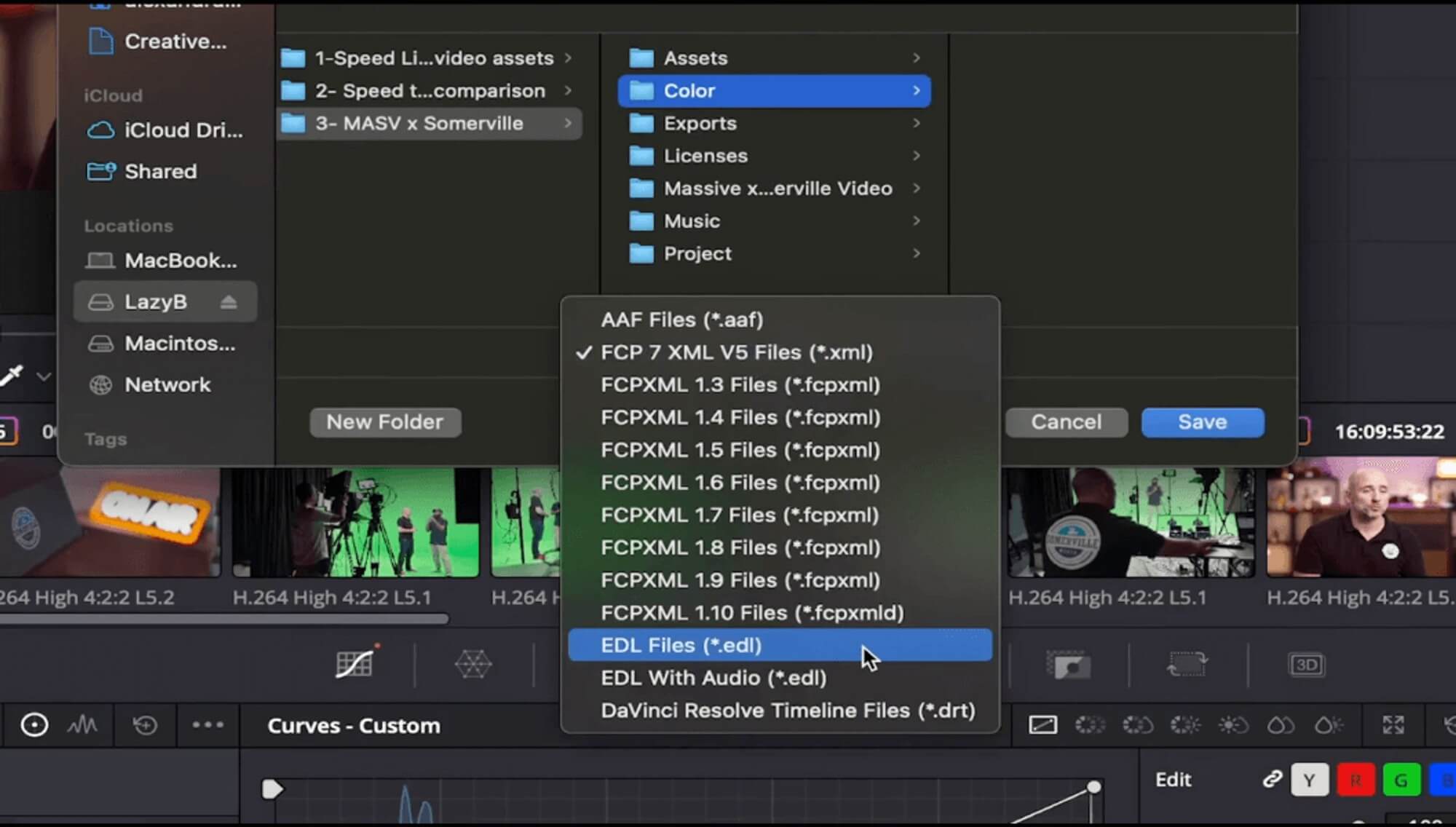
Task: Open the 3- MASV x Somerville folder
Action: coord(419,123)
